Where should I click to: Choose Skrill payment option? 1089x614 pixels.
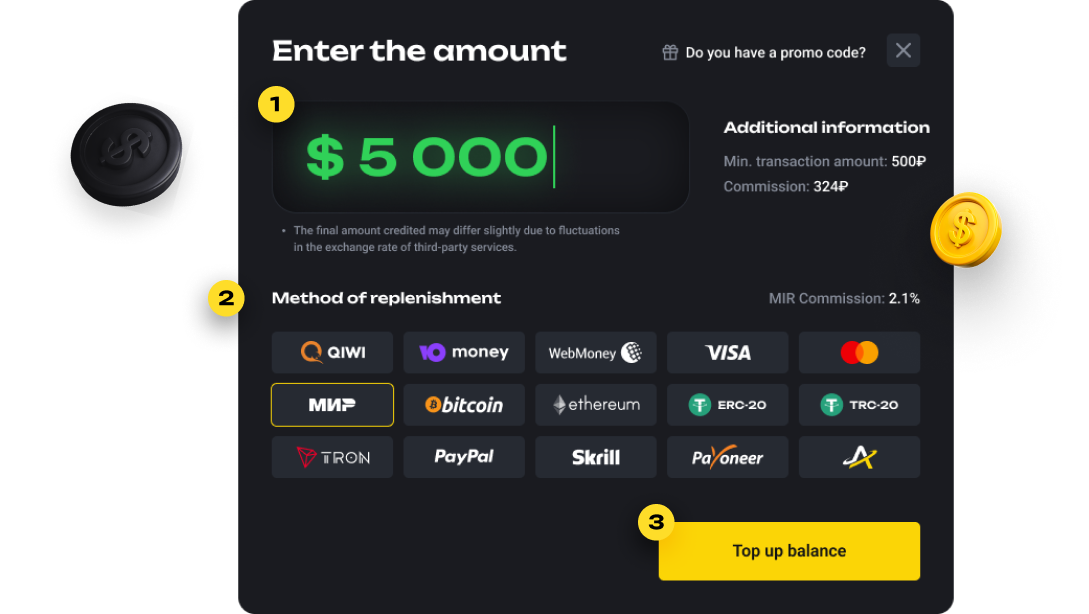tap(596, 457)
